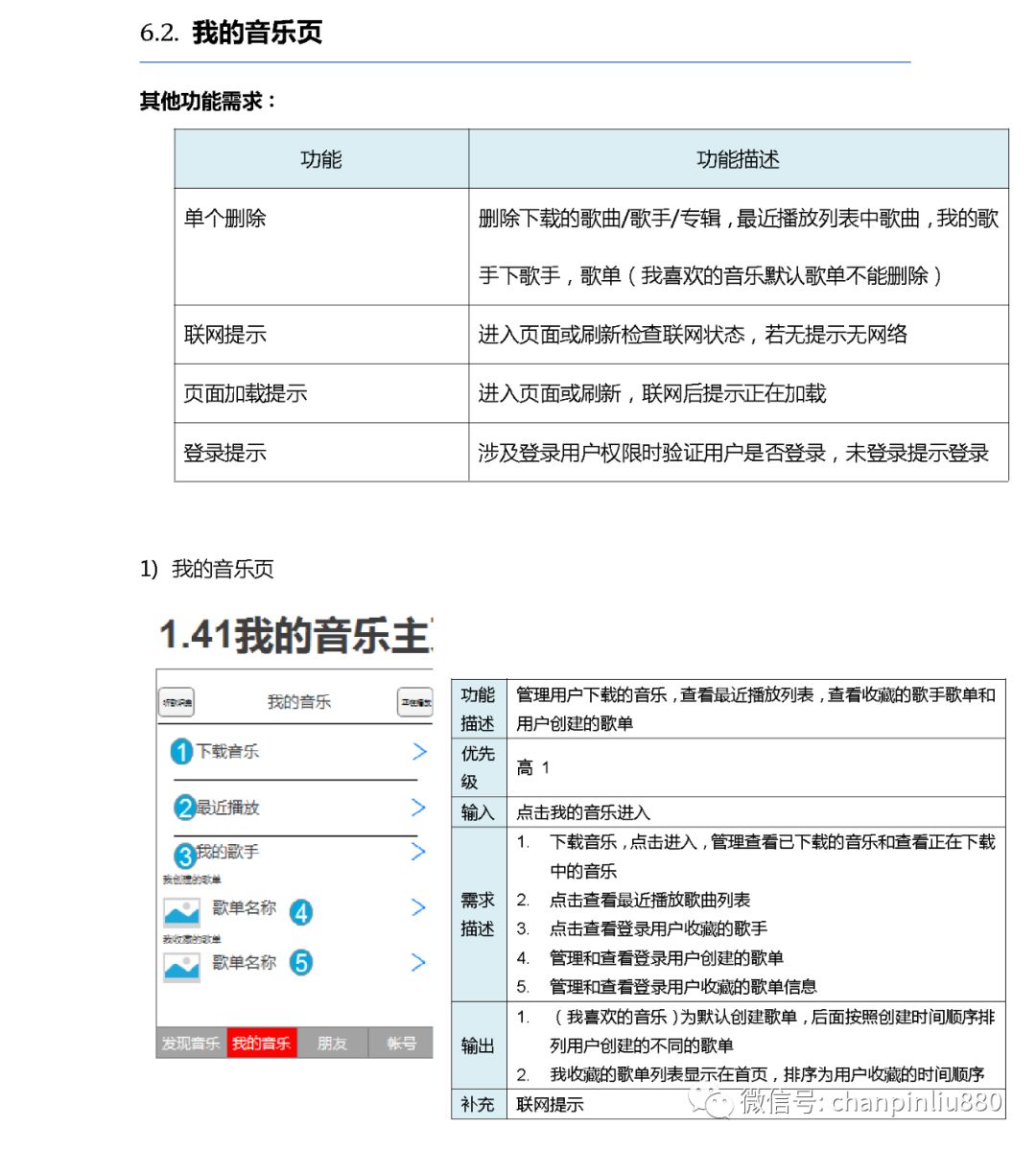Click the 我收藏的歌单 section label

192,939
